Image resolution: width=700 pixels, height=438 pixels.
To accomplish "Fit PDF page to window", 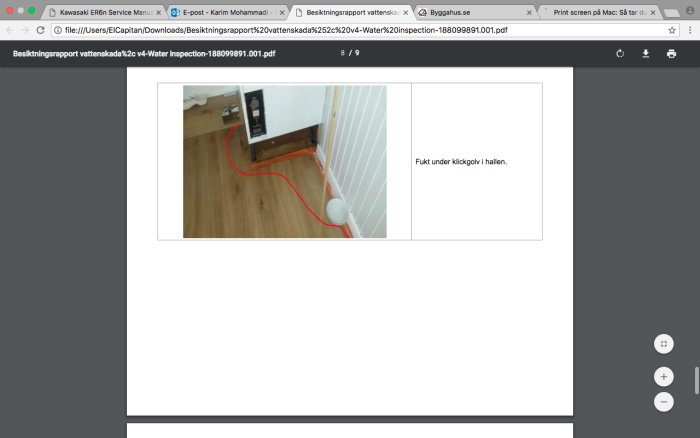I will [x=664, y=344].
